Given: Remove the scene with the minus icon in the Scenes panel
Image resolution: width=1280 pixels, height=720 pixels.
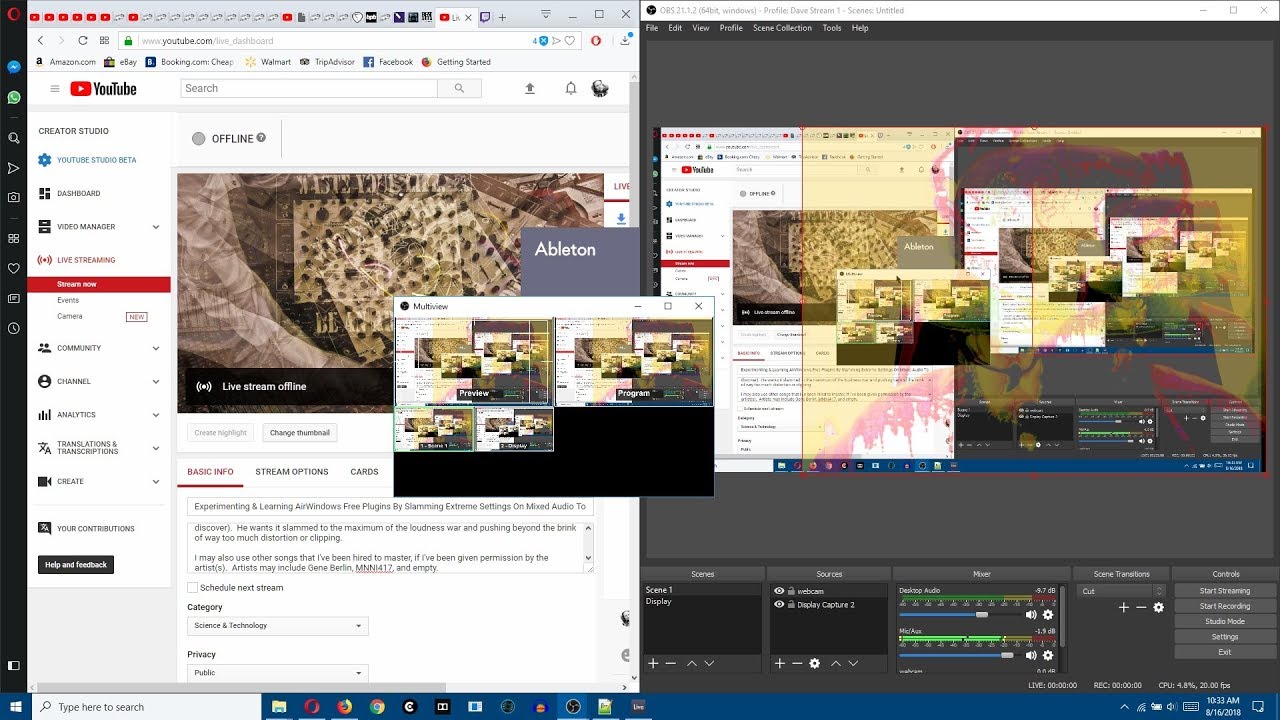Looking at the screenshot, I should pos(671,663).
